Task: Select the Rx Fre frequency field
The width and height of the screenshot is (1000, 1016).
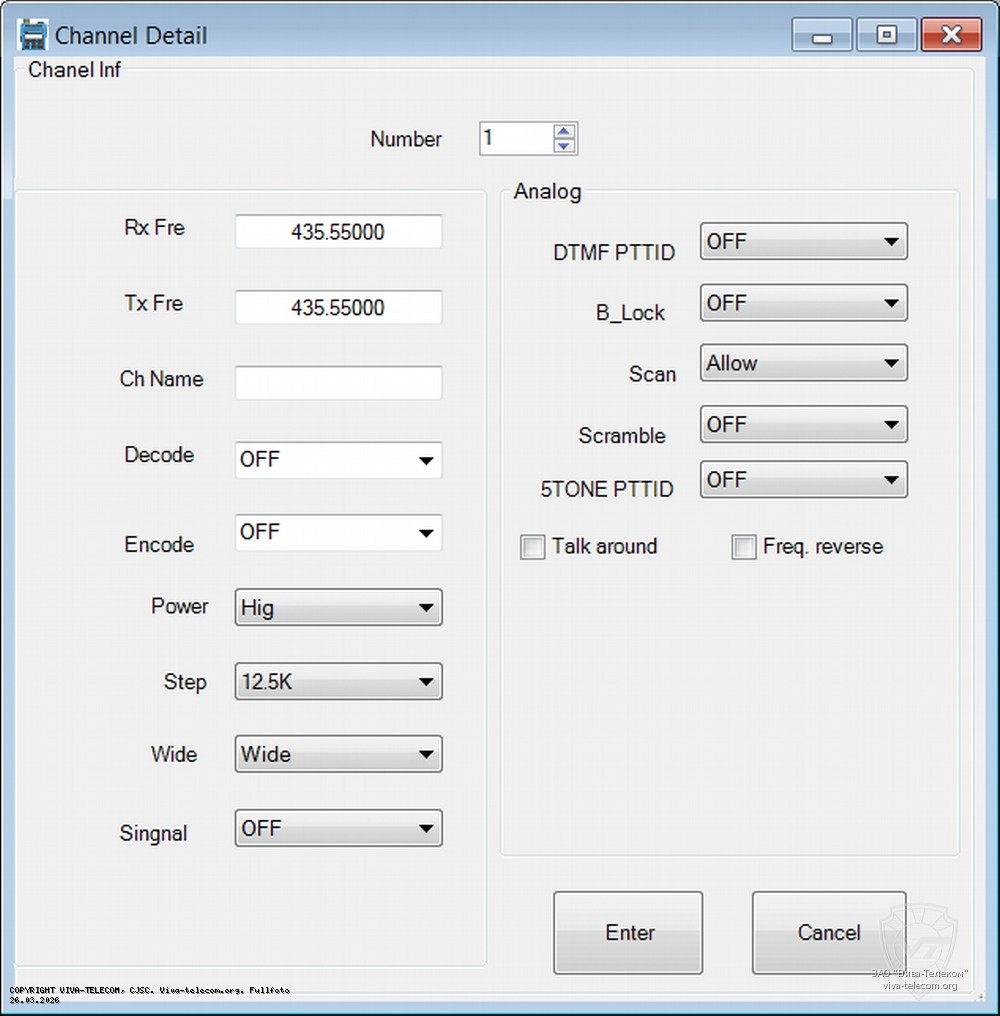Action: coord(338,231)
